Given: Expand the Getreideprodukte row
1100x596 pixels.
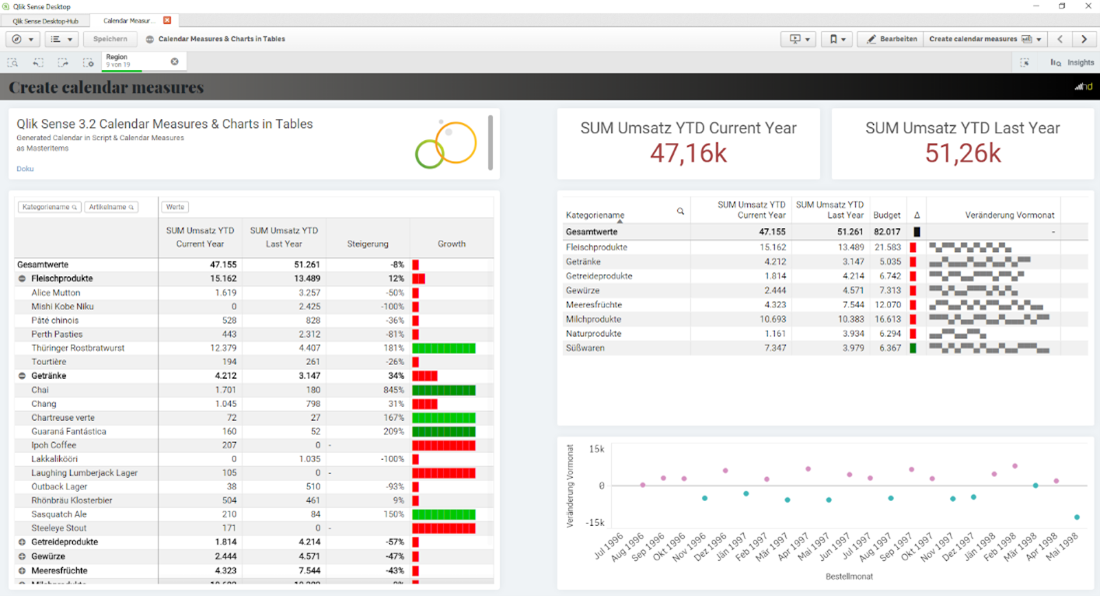Looking at the screenshot, I should [22, 542].
